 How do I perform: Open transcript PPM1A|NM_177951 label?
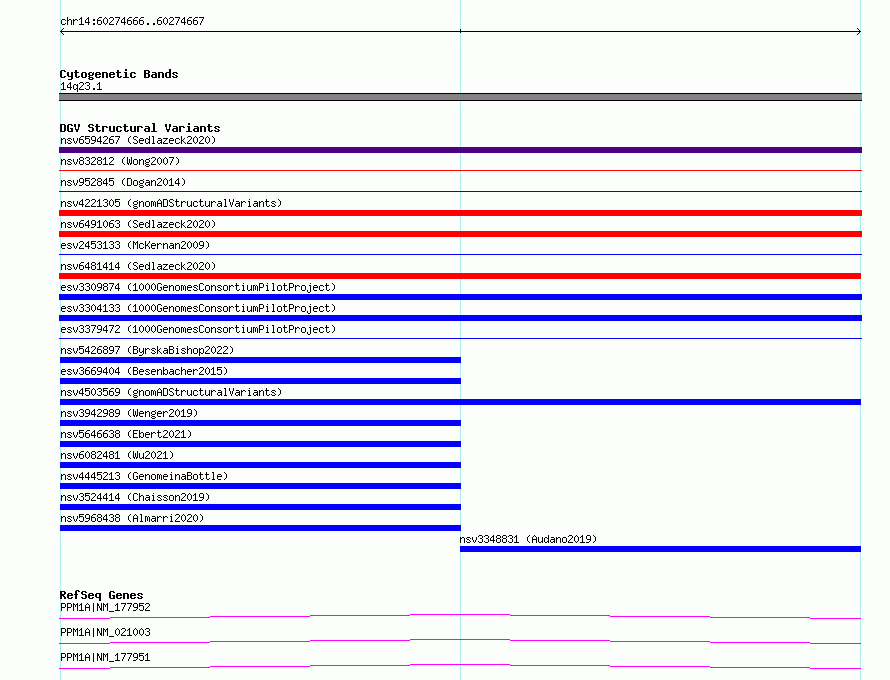[105, 657]
